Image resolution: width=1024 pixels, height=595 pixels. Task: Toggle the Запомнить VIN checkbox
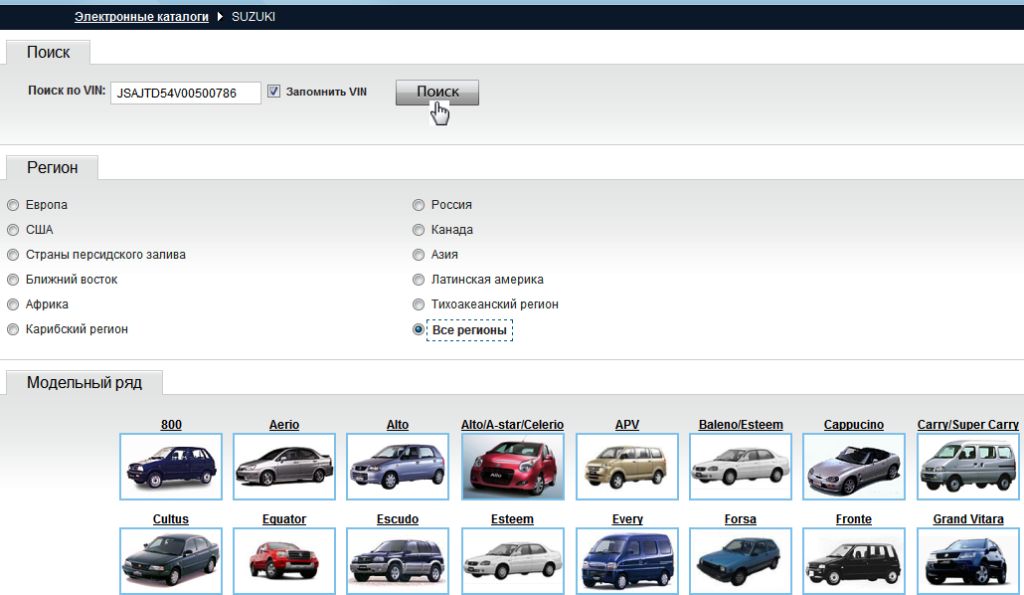[x=274, y=91]
